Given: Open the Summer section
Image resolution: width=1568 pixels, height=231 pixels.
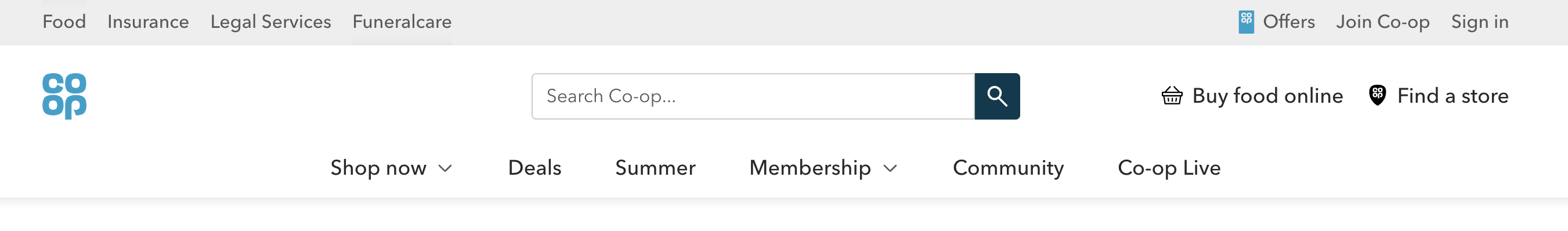Looking at the screenshot, I should click(x=655, y=168).
